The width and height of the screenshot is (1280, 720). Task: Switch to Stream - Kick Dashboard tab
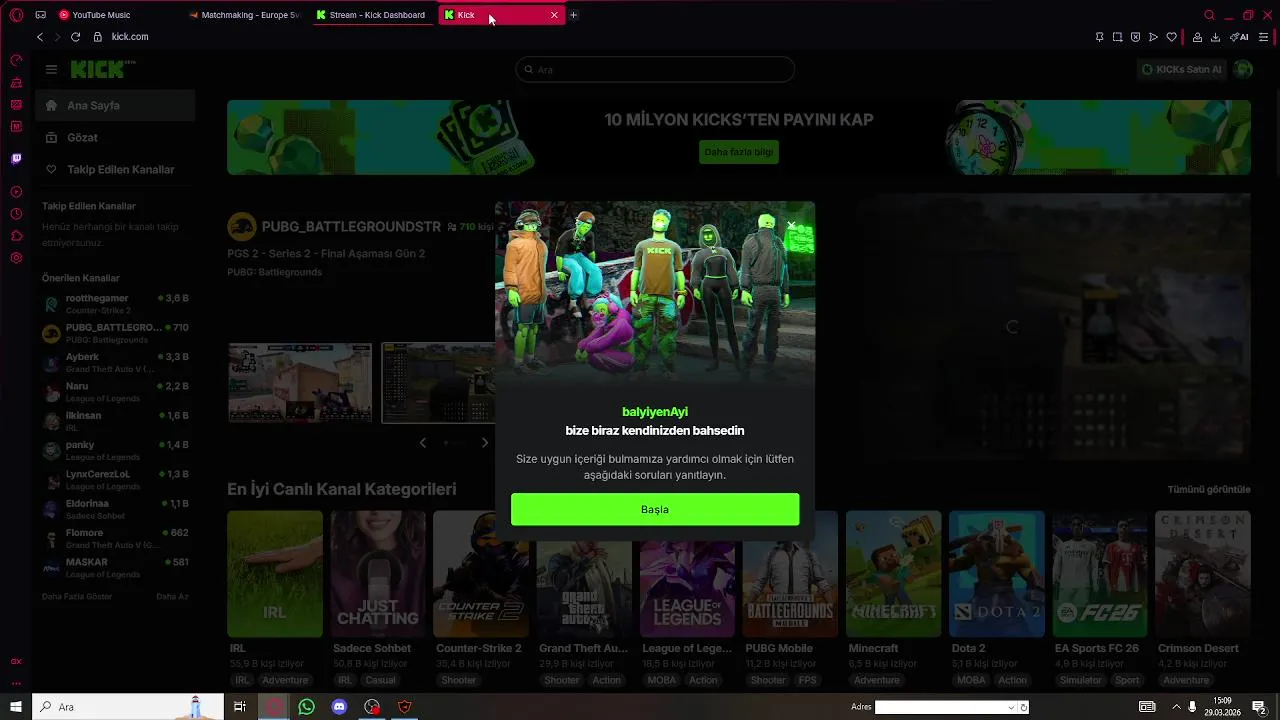[372, 15]
